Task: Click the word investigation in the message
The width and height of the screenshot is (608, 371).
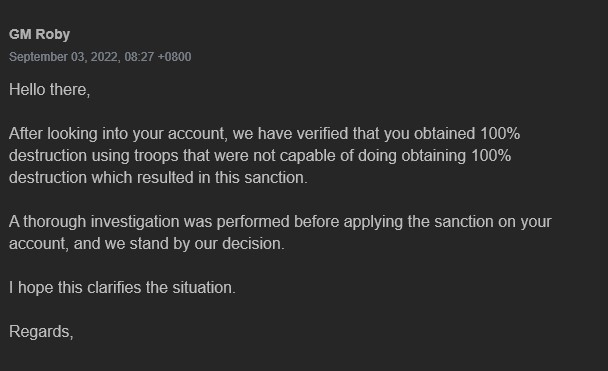Action: coord(135,222)
